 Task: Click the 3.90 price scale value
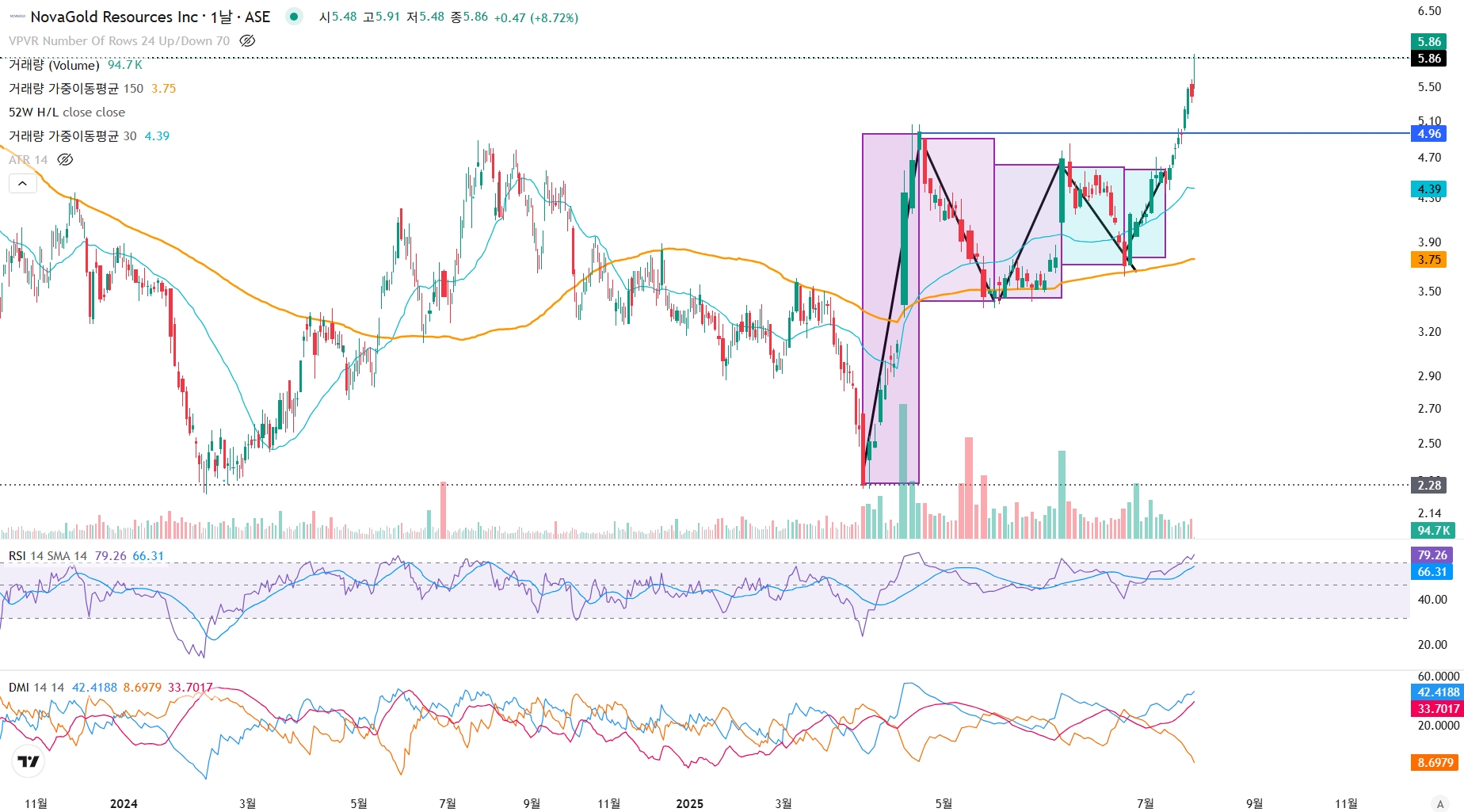[1429, 242]
